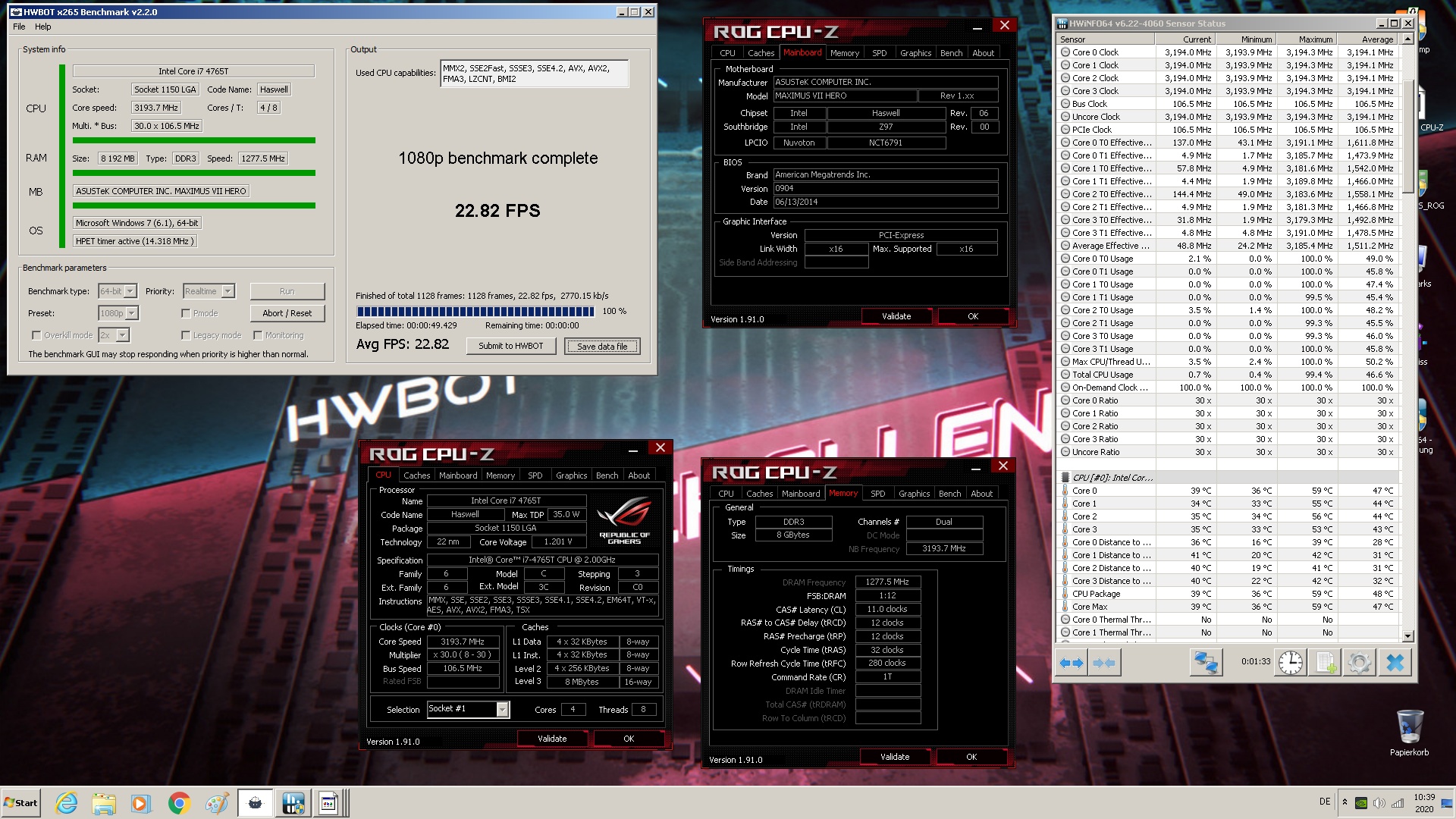Launch Windows Media Player from taskbar
Screen dimensions: 1456x819
tap(141, 803)
